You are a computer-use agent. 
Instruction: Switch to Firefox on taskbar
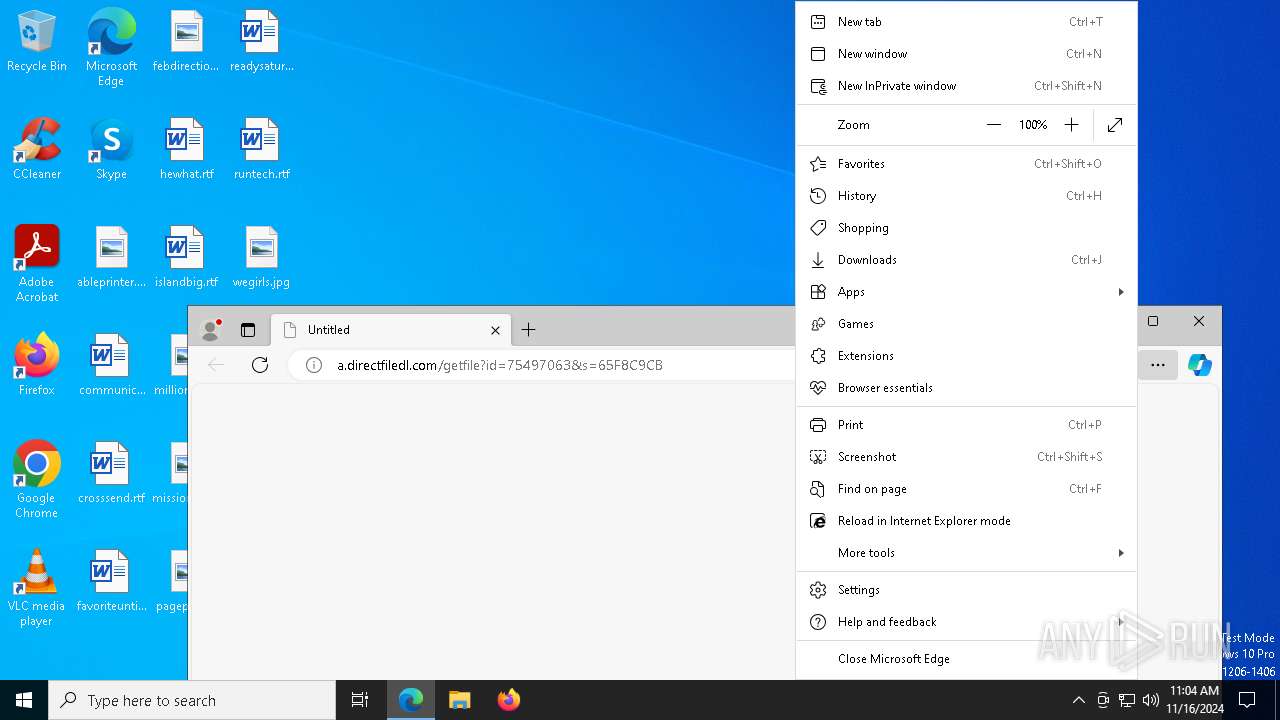[509, 700]
